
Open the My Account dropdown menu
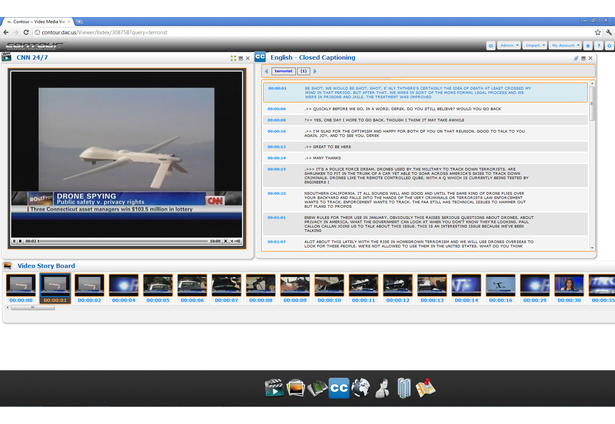565,45
